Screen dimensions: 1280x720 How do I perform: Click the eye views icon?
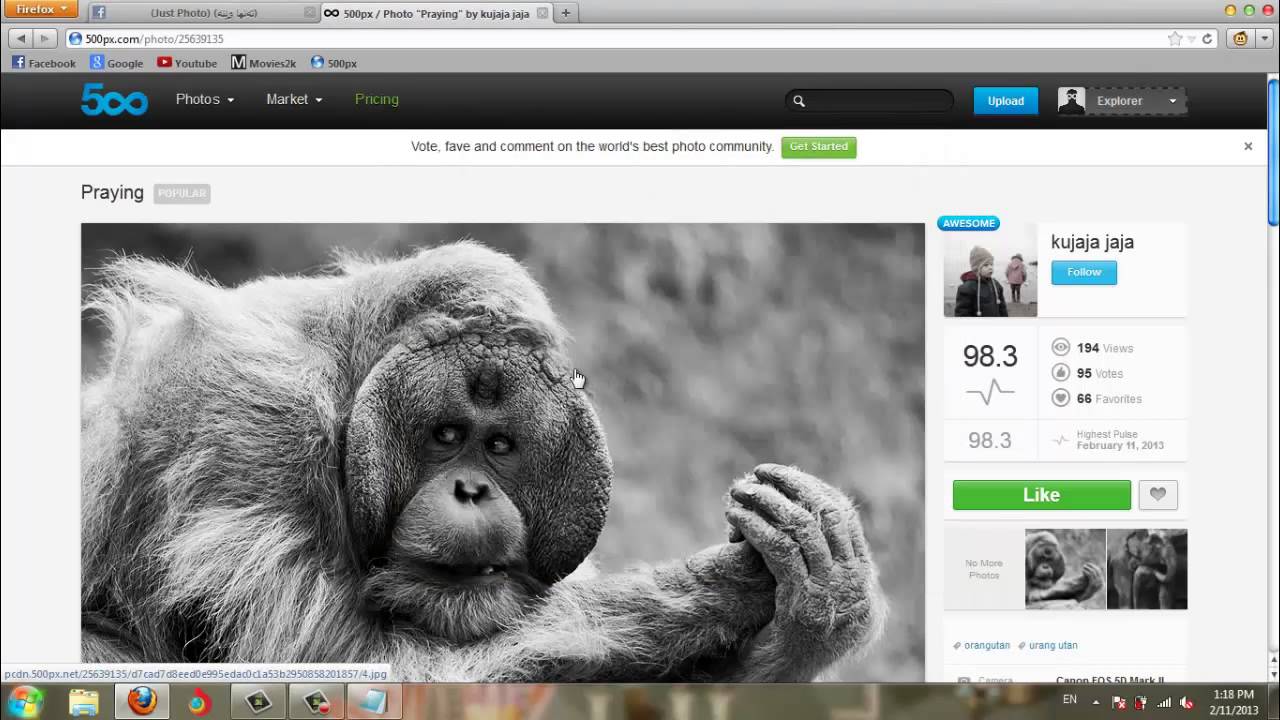[1061, 347]
